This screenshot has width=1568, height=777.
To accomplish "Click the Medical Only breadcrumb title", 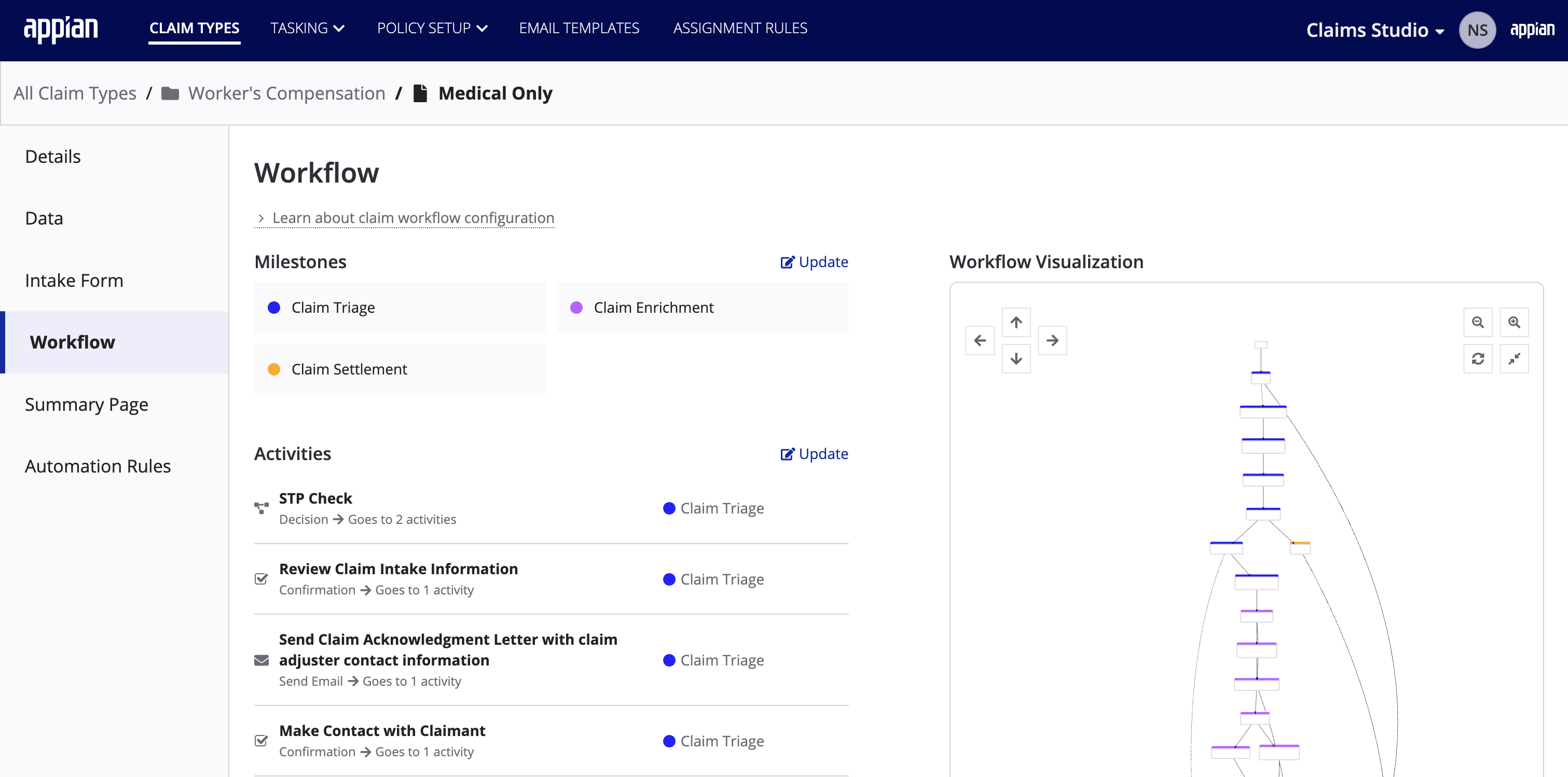I will pos(495,93).
